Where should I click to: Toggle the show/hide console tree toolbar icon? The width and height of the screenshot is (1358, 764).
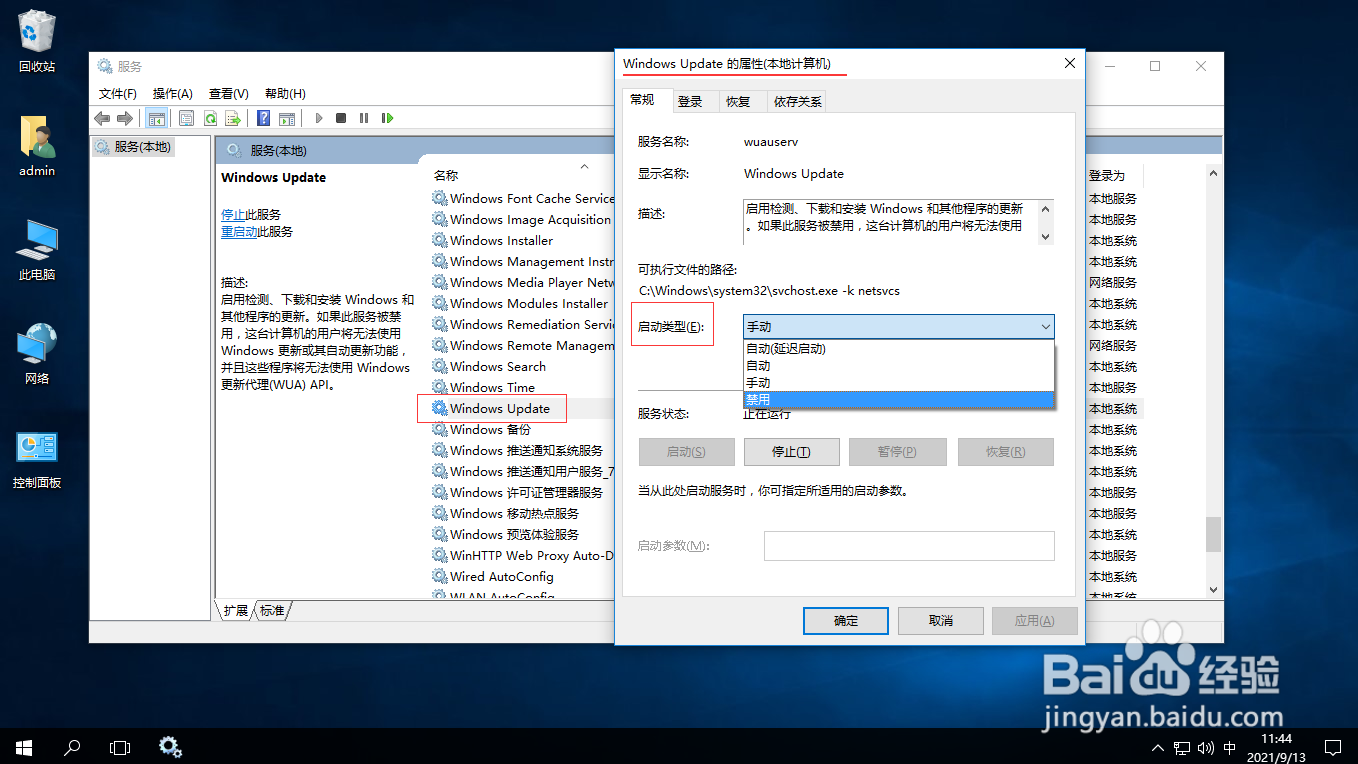(157, 118)
